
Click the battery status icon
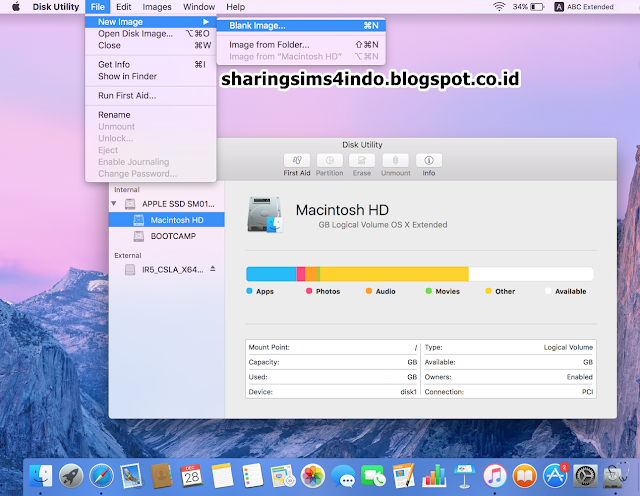(538, 7)
